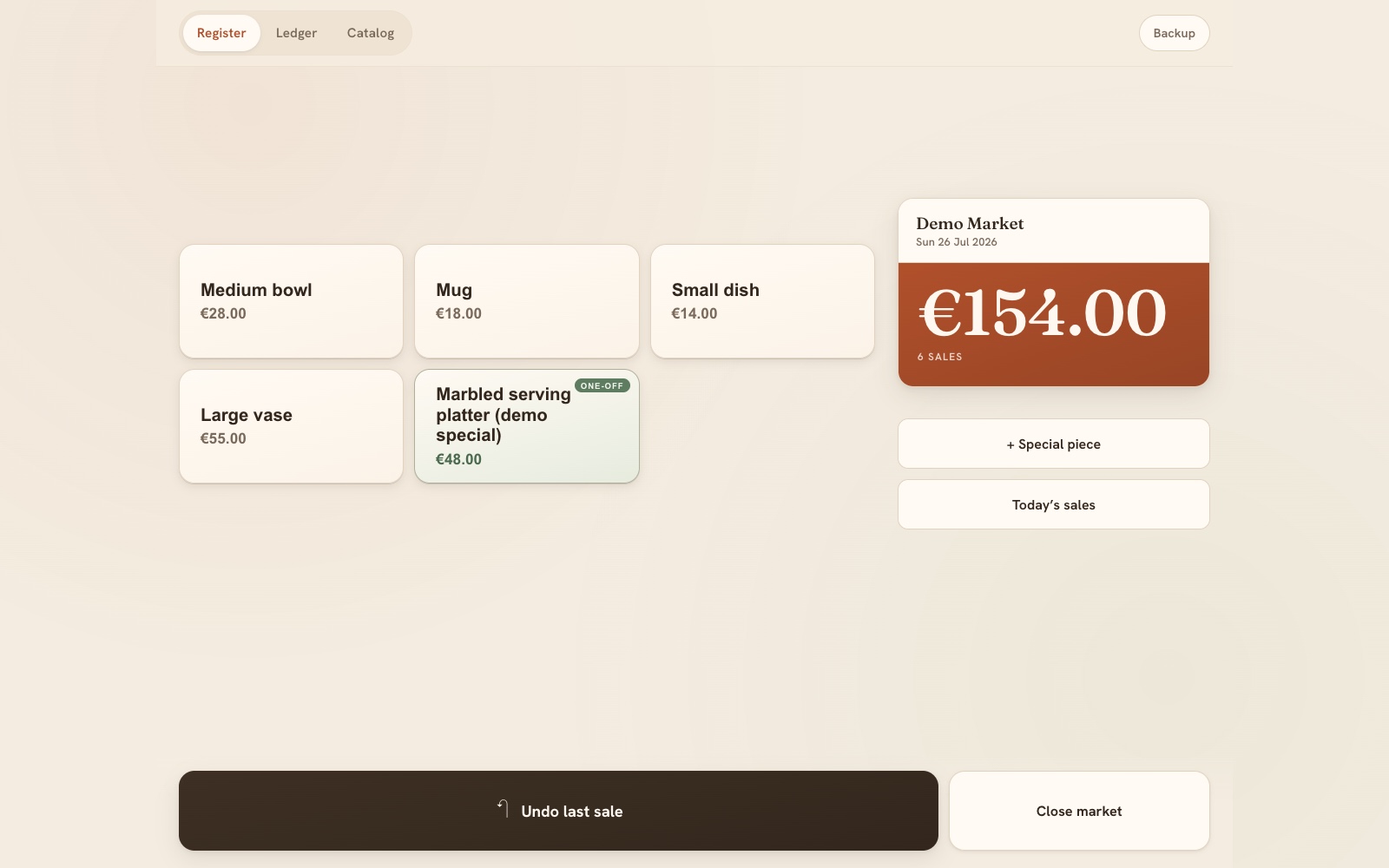Click the €28.00 price

[223, 313]
